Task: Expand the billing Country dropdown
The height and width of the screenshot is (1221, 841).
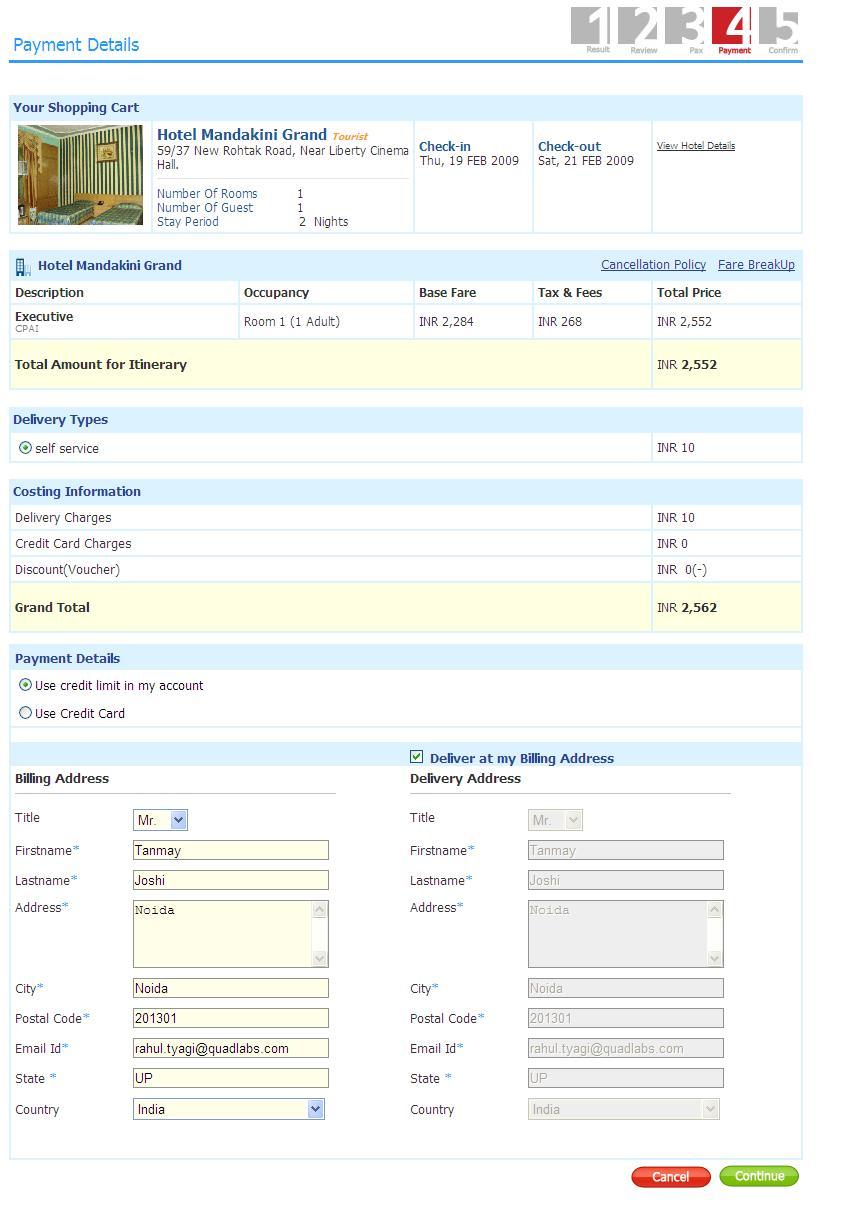Action: point(229,1109)
